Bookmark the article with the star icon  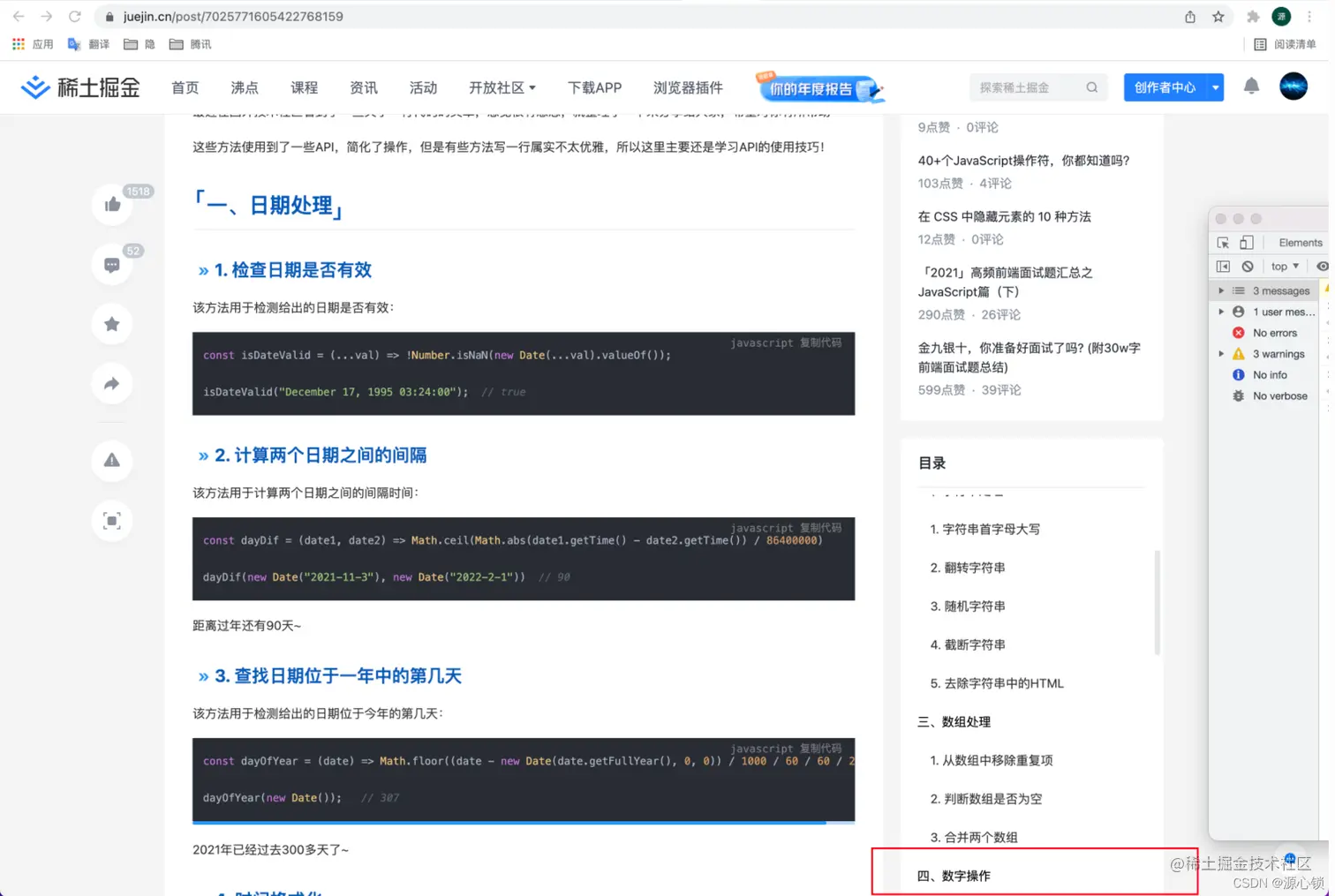click(x=111, y=324)
